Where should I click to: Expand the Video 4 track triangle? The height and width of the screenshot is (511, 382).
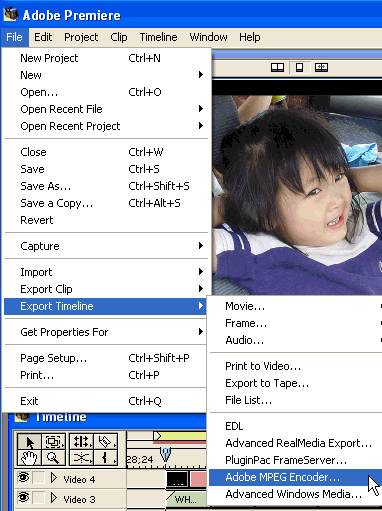[54, 478]
